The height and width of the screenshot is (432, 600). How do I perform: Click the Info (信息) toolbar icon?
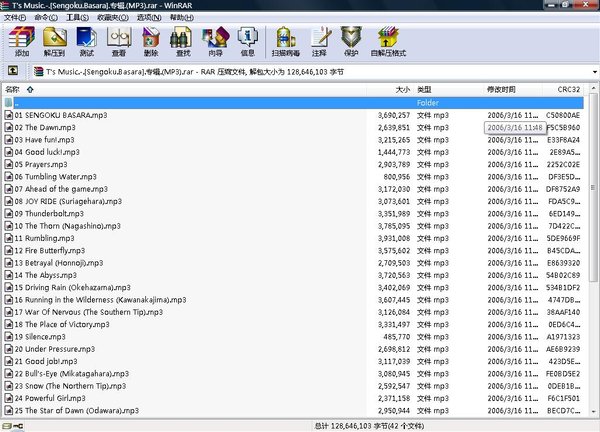[x=248, y=42]
